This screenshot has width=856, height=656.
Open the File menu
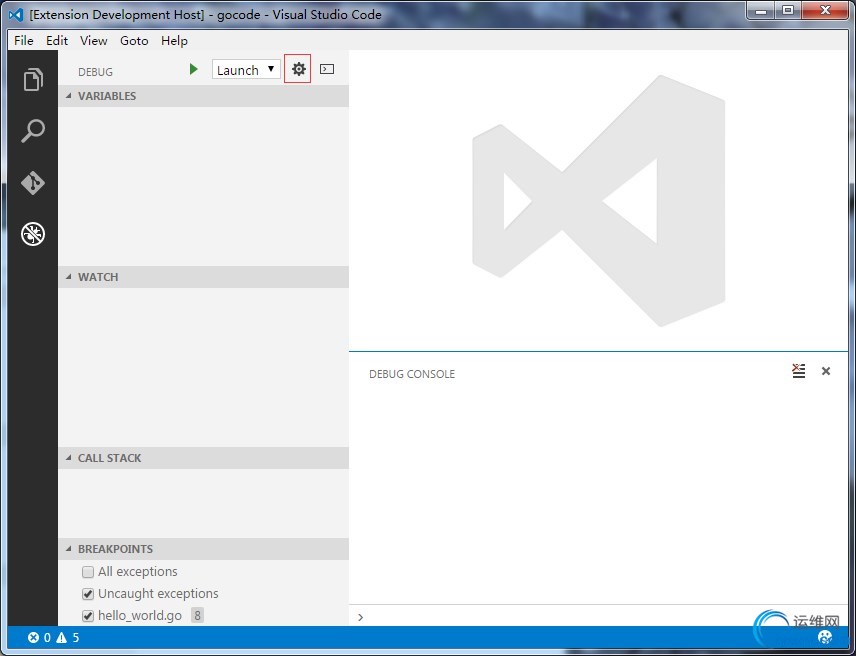(x=23, y=41)
